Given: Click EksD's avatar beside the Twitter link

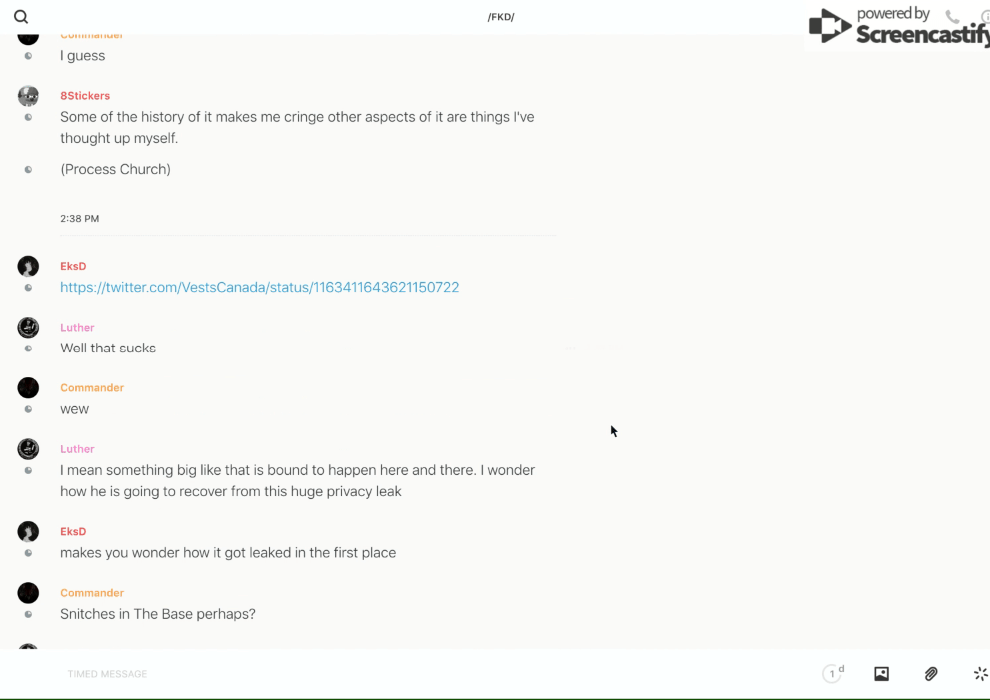Looking at the screenshot, I should pos(28,266).
